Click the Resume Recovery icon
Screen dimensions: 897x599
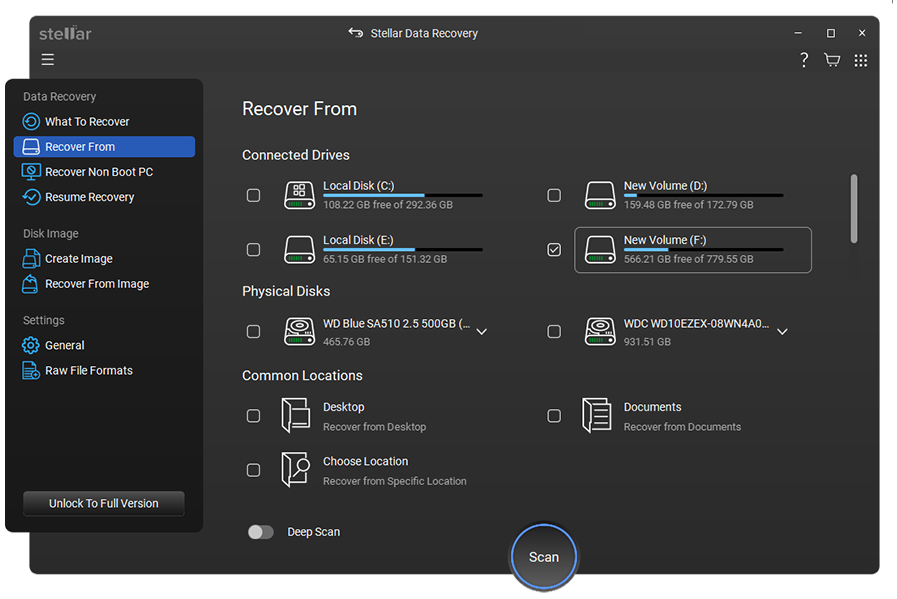tap(31, 197)
